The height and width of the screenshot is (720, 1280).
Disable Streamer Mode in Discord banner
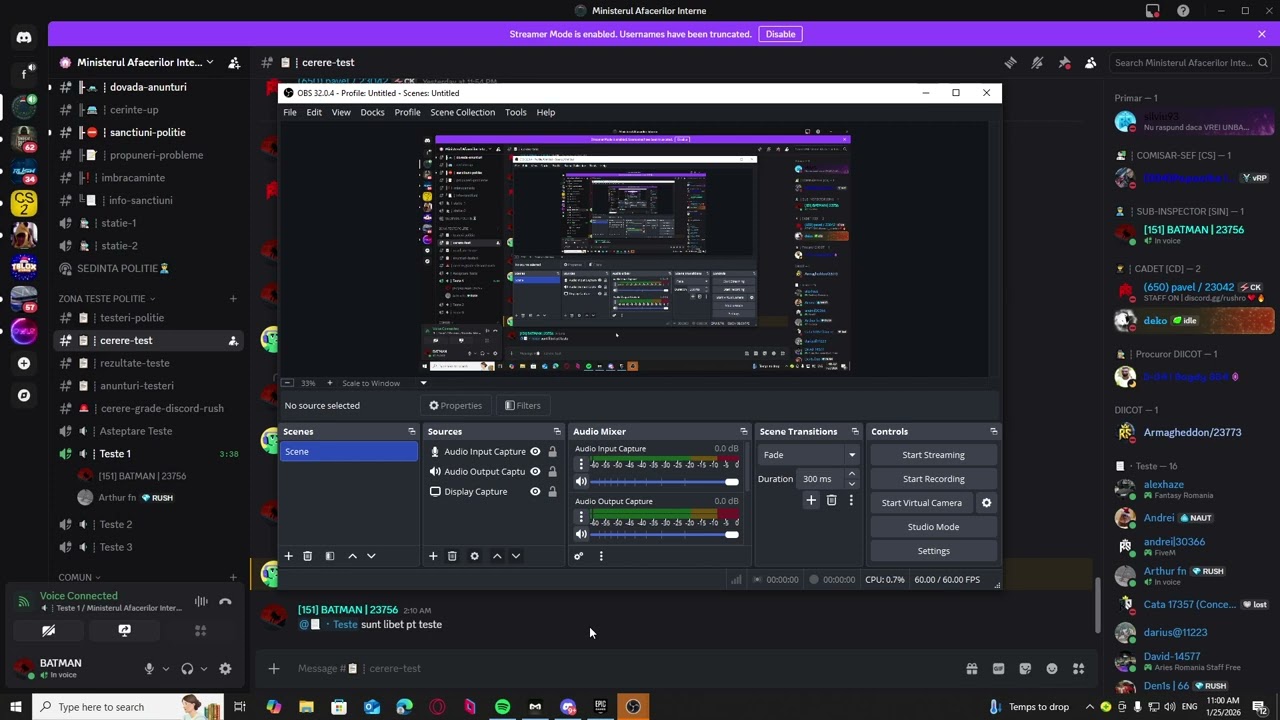(x=780, y=34)
